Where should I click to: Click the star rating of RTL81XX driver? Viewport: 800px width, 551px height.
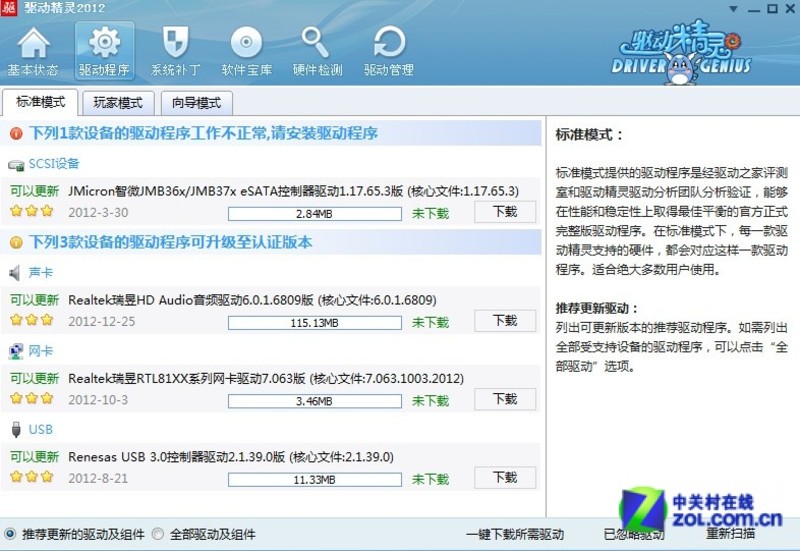point(32,398)
